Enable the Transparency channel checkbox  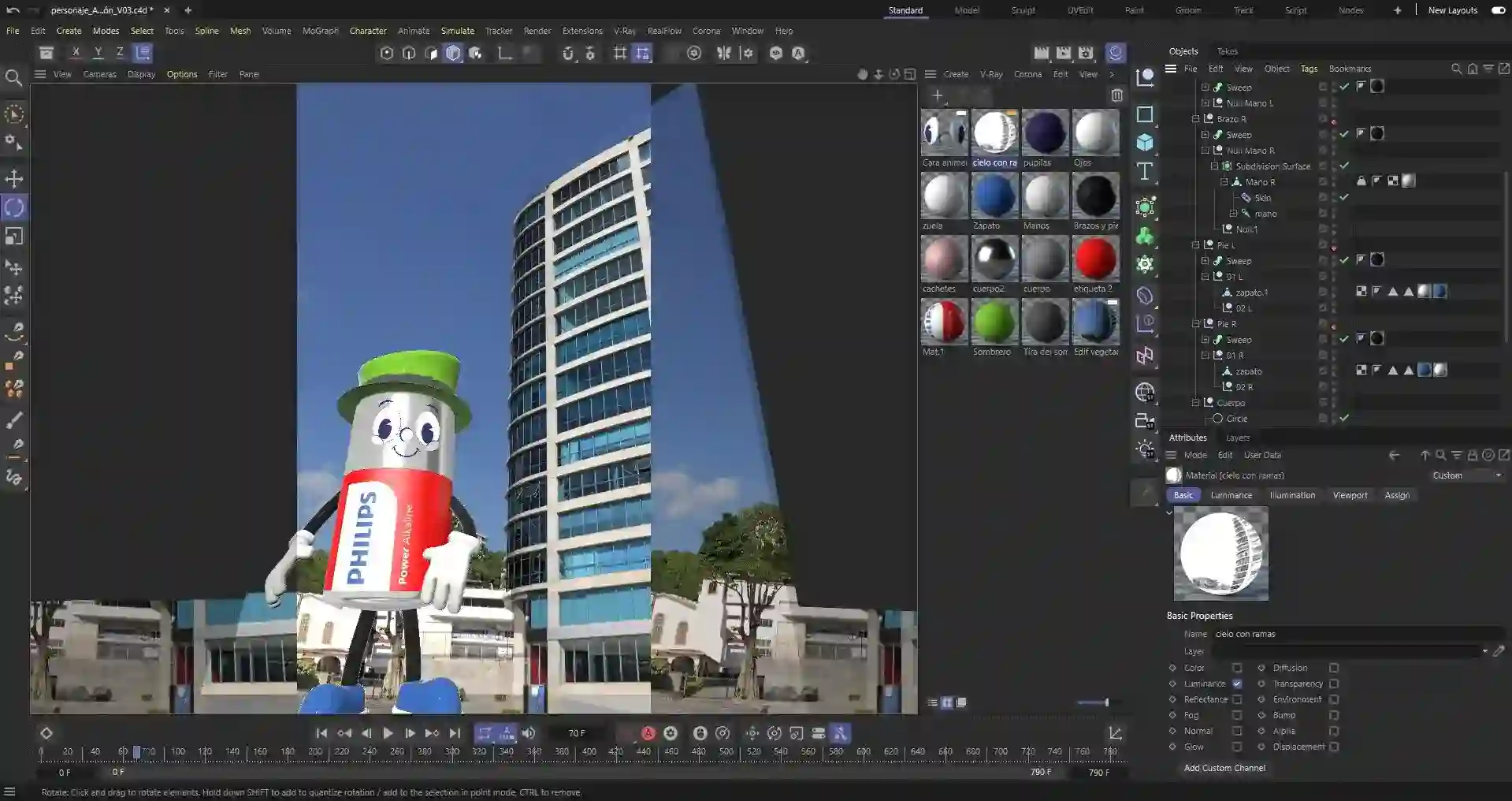click(x=1334, y=684)
